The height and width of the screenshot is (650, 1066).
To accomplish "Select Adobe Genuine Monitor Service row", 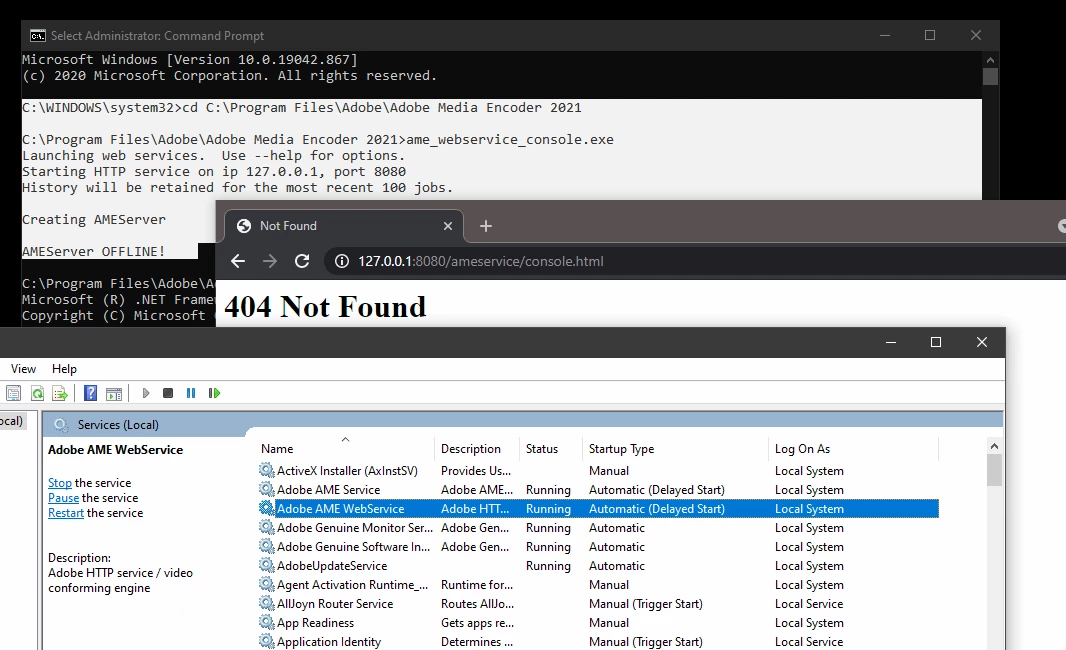I will tap(598, 528).
